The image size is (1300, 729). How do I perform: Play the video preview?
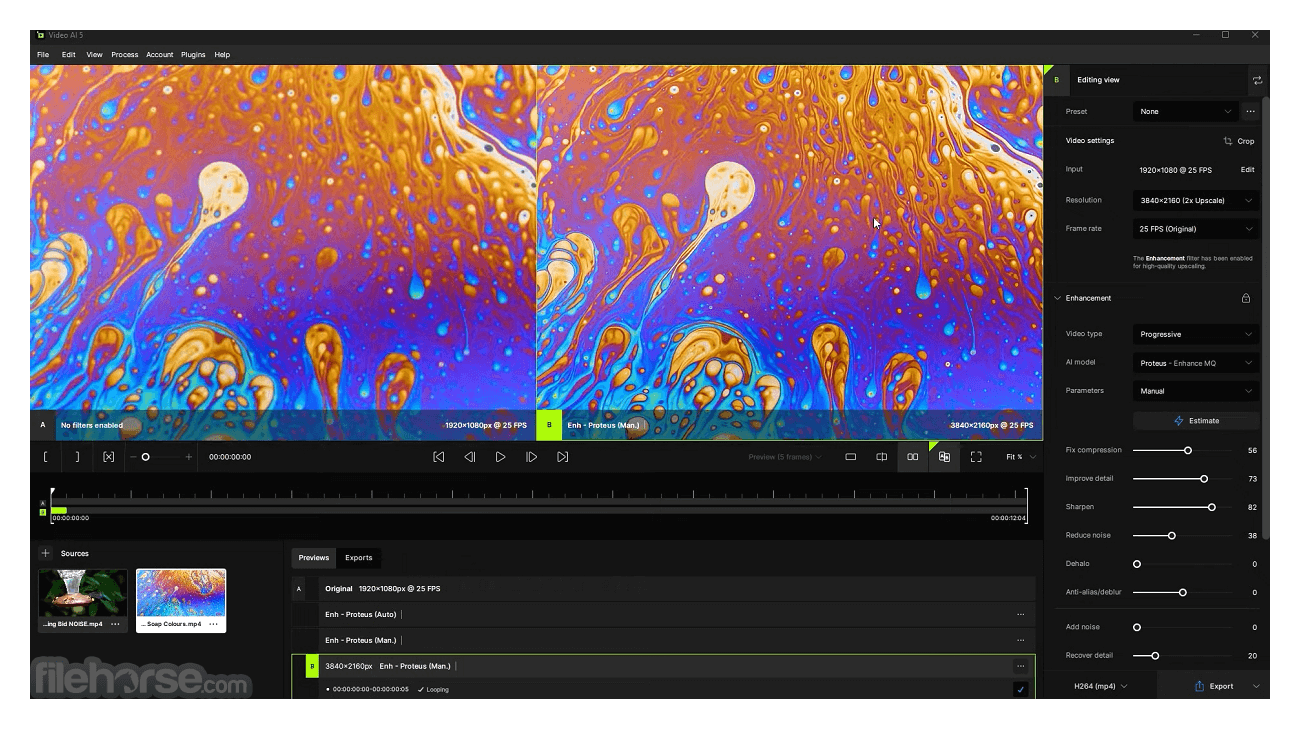point(501,457)
